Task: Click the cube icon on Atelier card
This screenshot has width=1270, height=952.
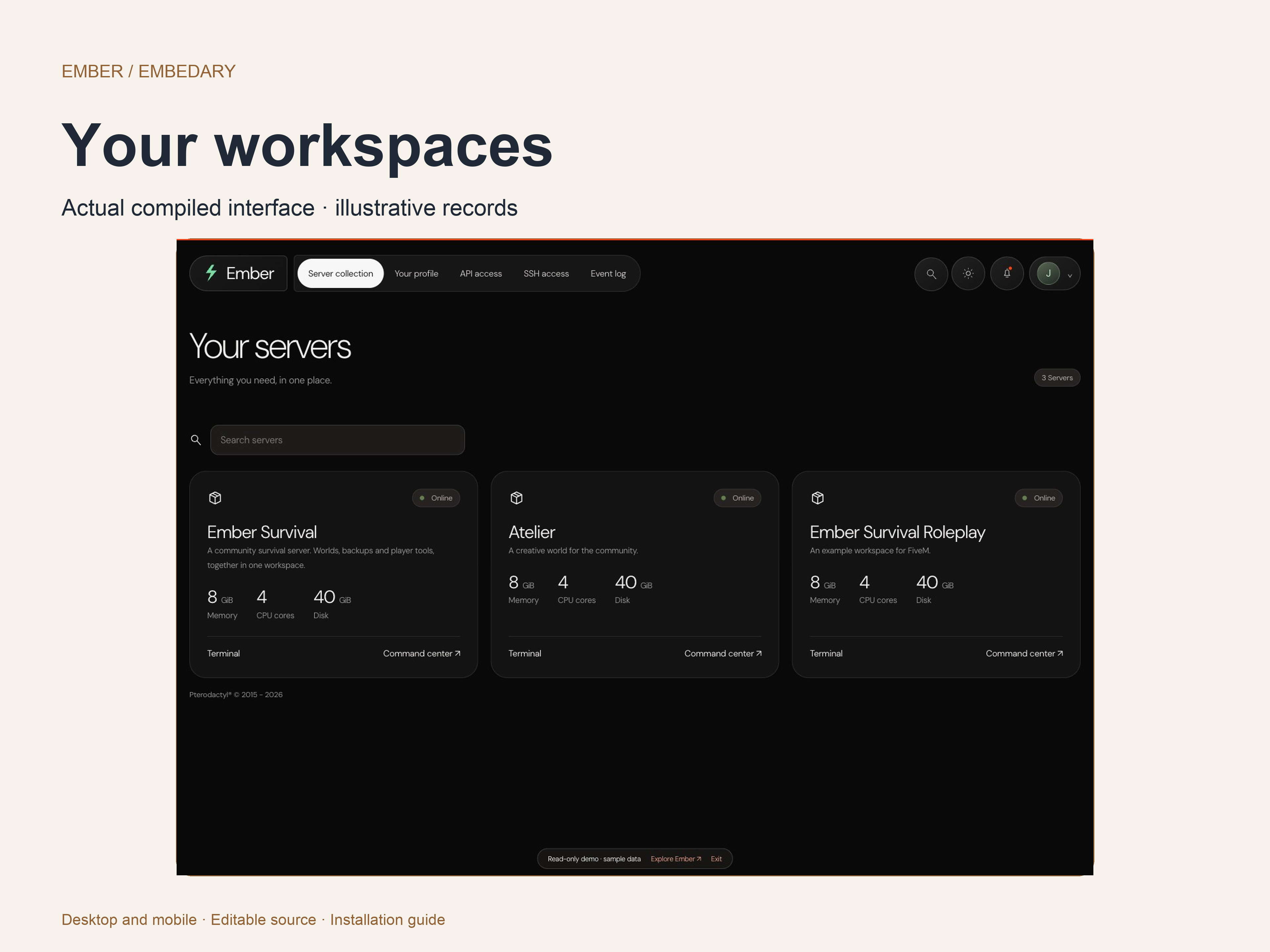Action: point(516,497)
